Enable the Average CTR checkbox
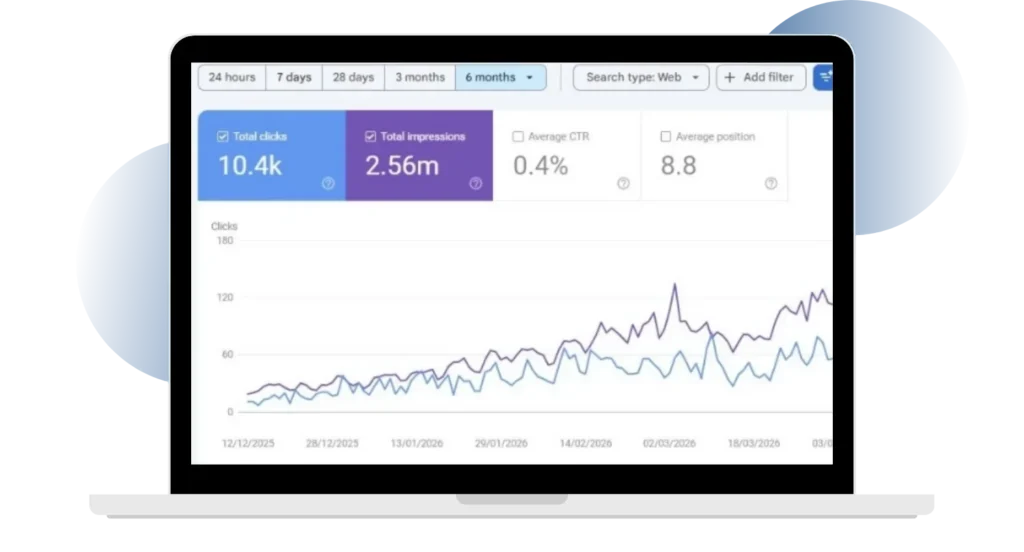Viewport: 1024px width, 552px height. (518, 137)
